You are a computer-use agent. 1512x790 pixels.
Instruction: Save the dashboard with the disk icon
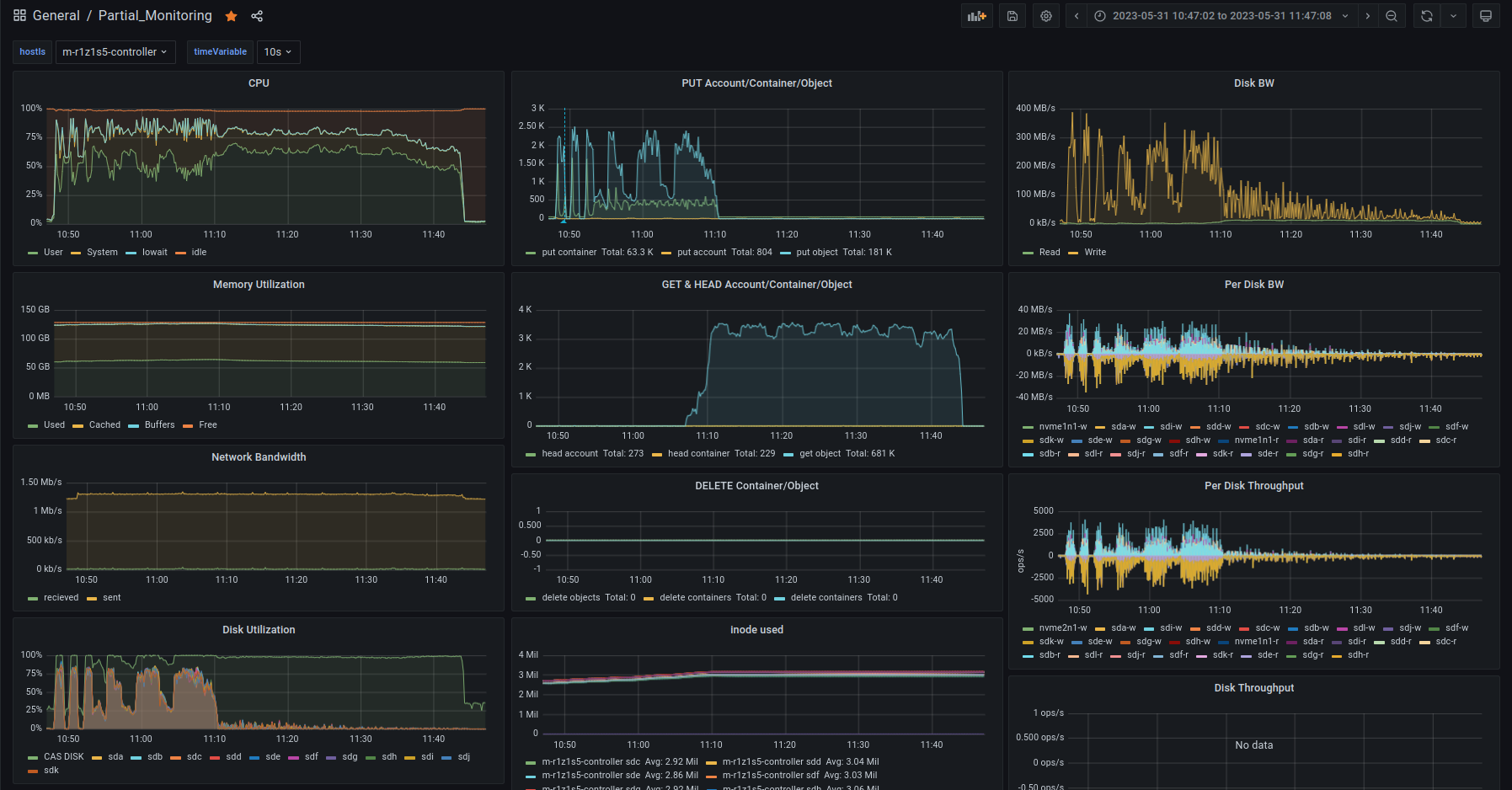[1012, 16]
